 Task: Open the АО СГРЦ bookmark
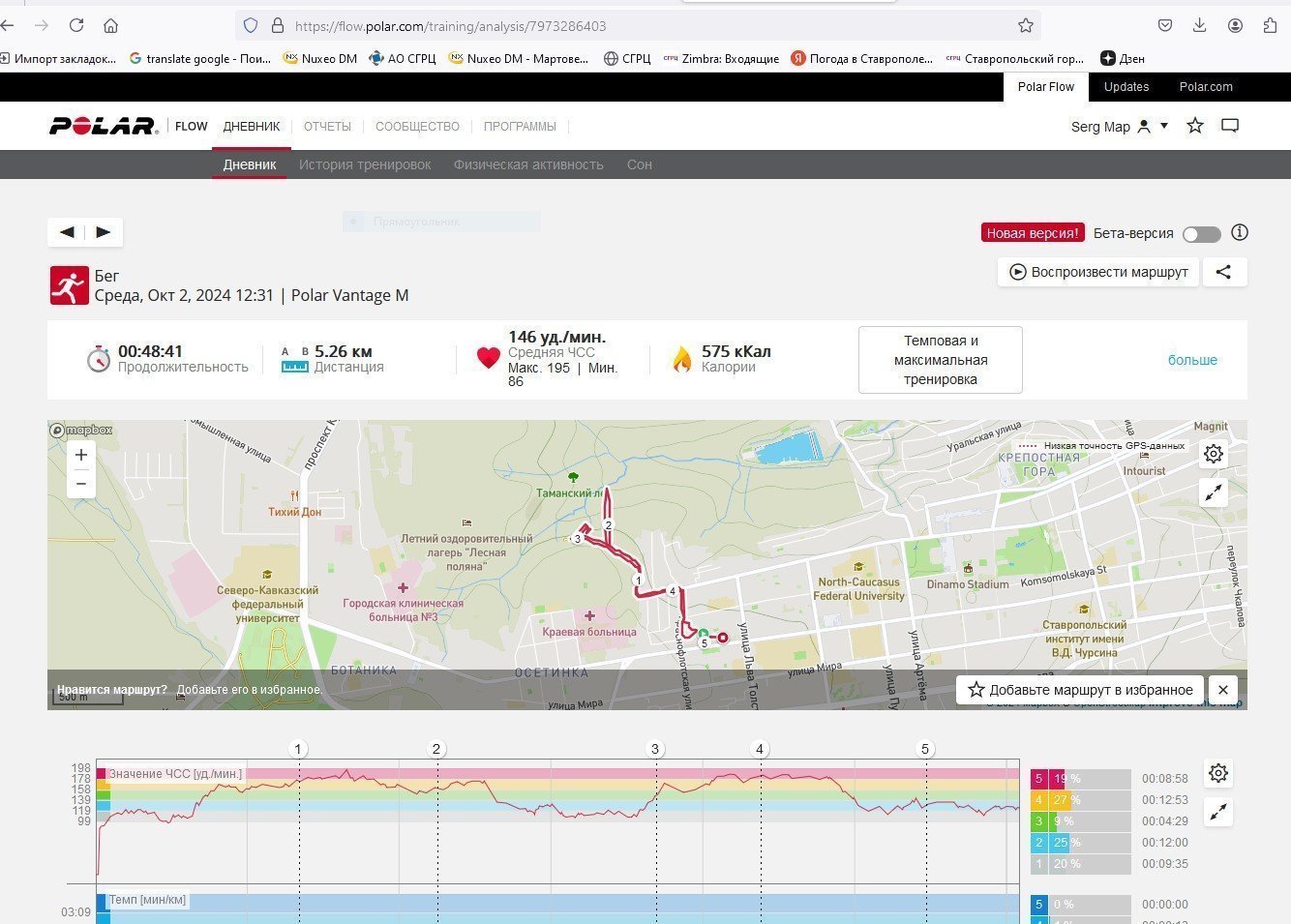click(x=403, y=58)
